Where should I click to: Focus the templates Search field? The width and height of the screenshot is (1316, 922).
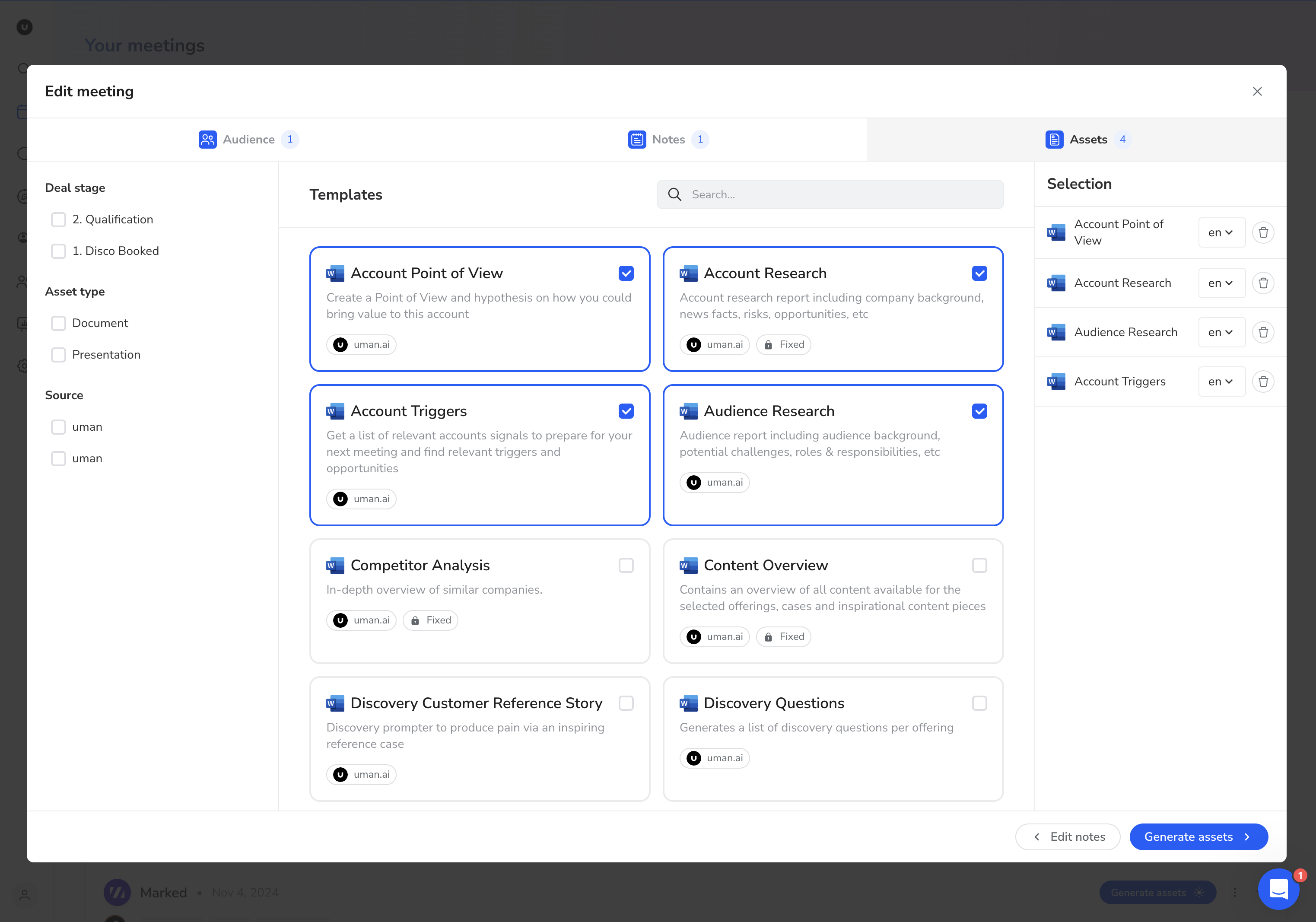pos(842,195)
